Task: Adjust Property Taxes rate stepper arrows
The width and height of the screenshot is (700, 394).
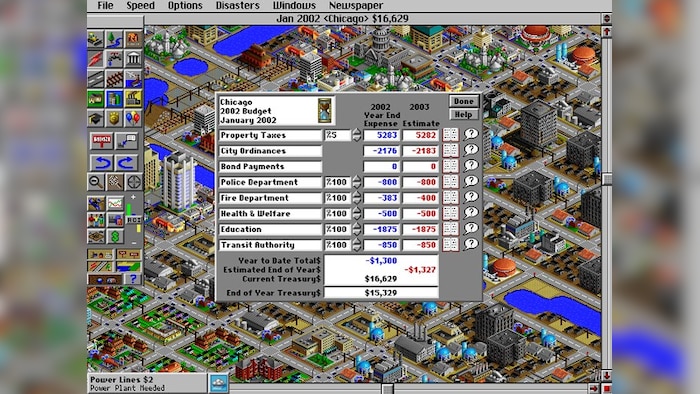Action: tap(356, 135)
